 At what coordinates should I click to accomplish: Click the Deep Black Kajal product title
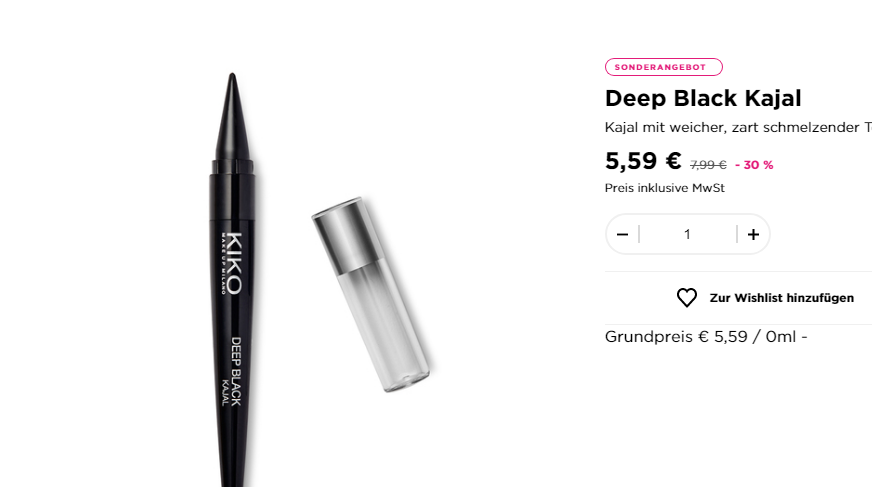pyautogui.click(x=703, y=98)
